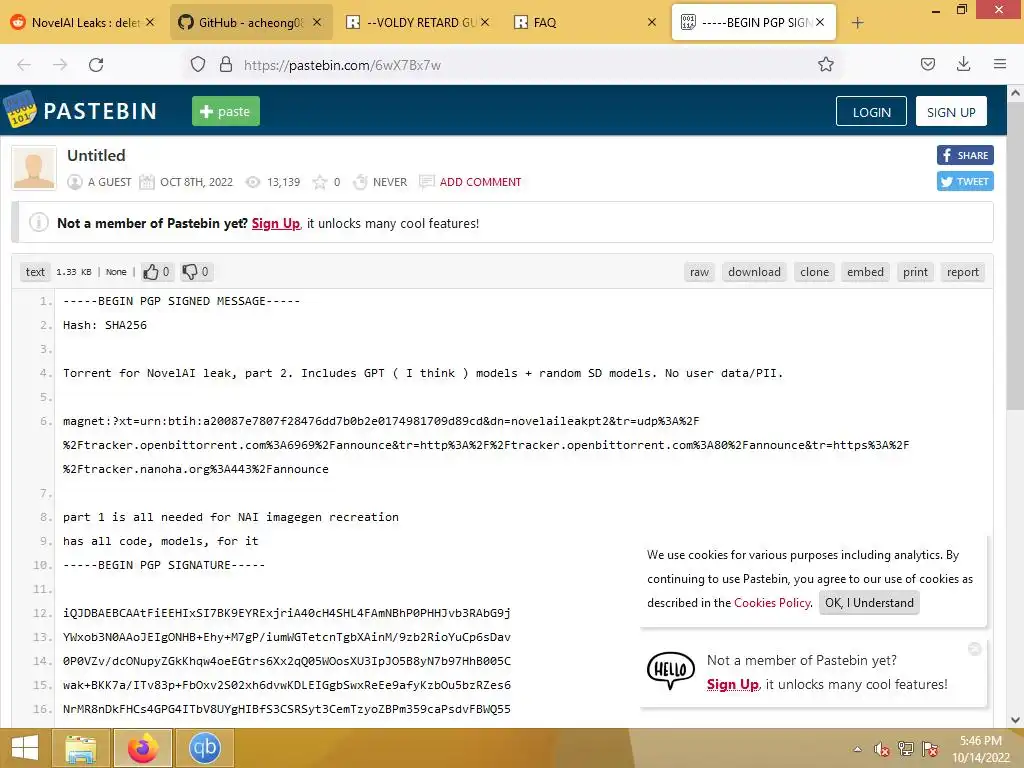
Task: Go back to the previous page
Action: point(24,65)
